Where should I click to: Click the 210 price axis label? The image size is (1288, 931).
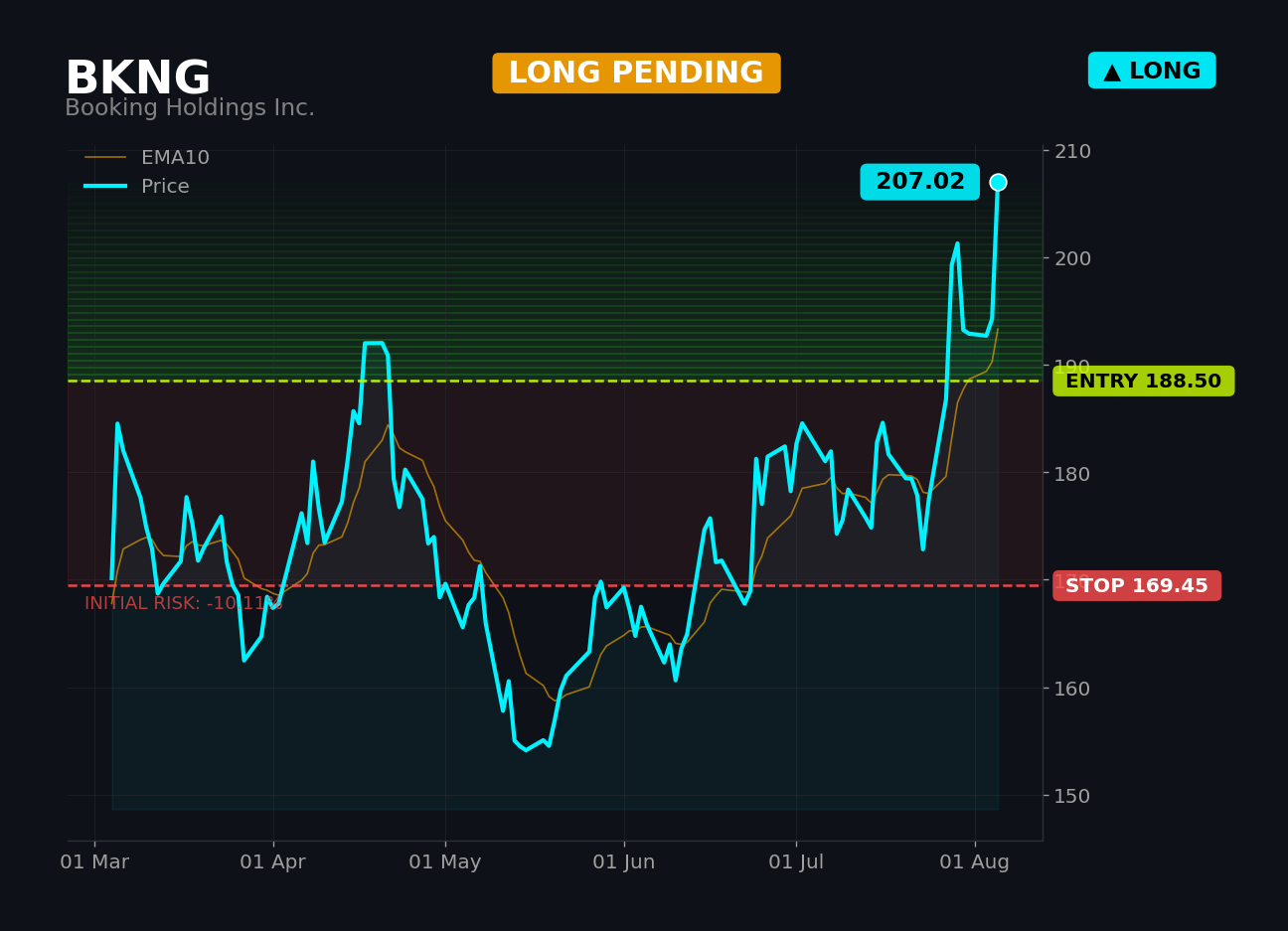[x=1072, y=151]
